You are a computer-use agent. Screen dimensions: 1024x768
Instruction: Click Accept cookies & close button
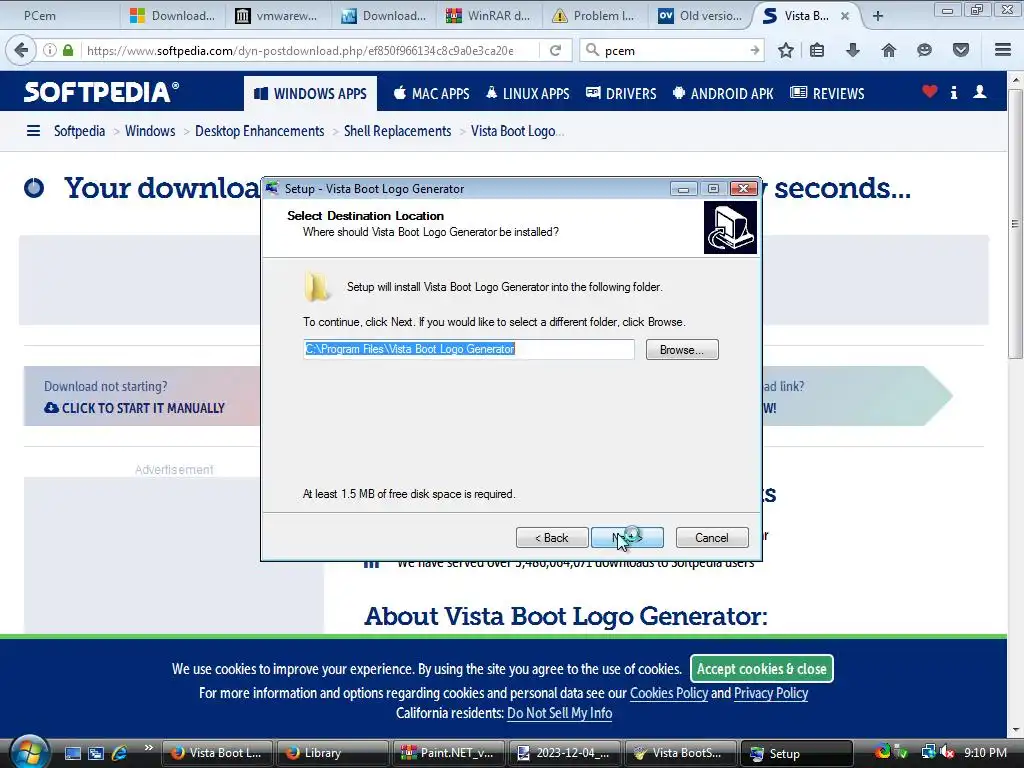(x=761, y=669)
